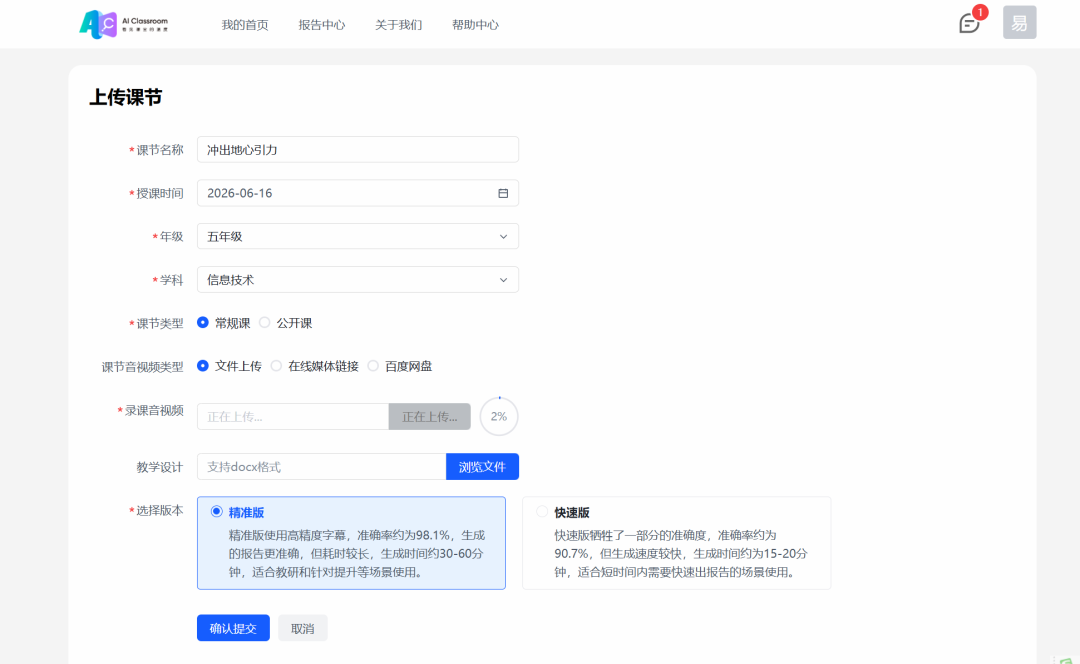Click the 授课时间 date field
The height and width of the screenshot is (664, 1080).
[357, 193]
